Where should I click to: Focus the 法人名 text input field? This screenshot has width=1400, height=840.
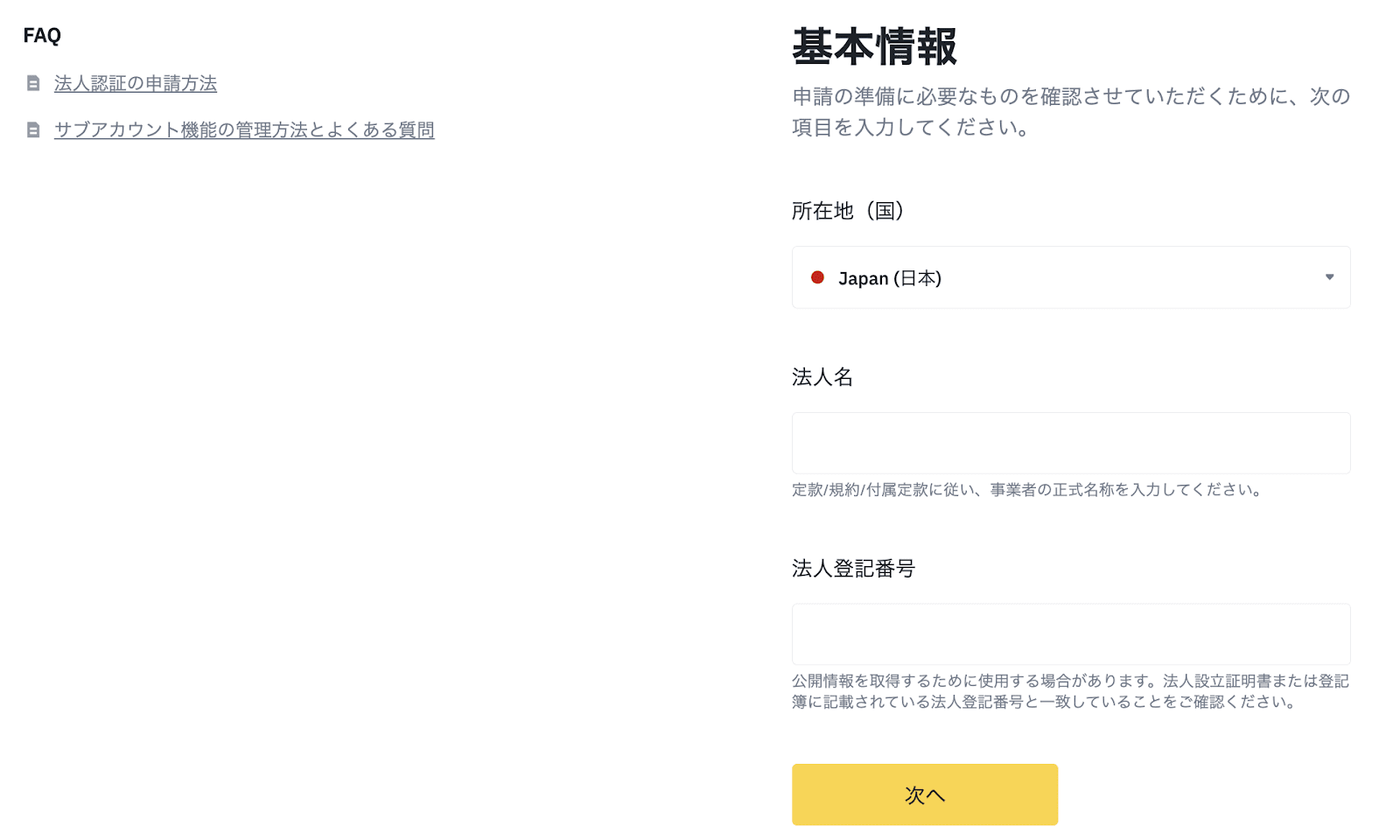pyautogui.click(x=1070, y=443)
